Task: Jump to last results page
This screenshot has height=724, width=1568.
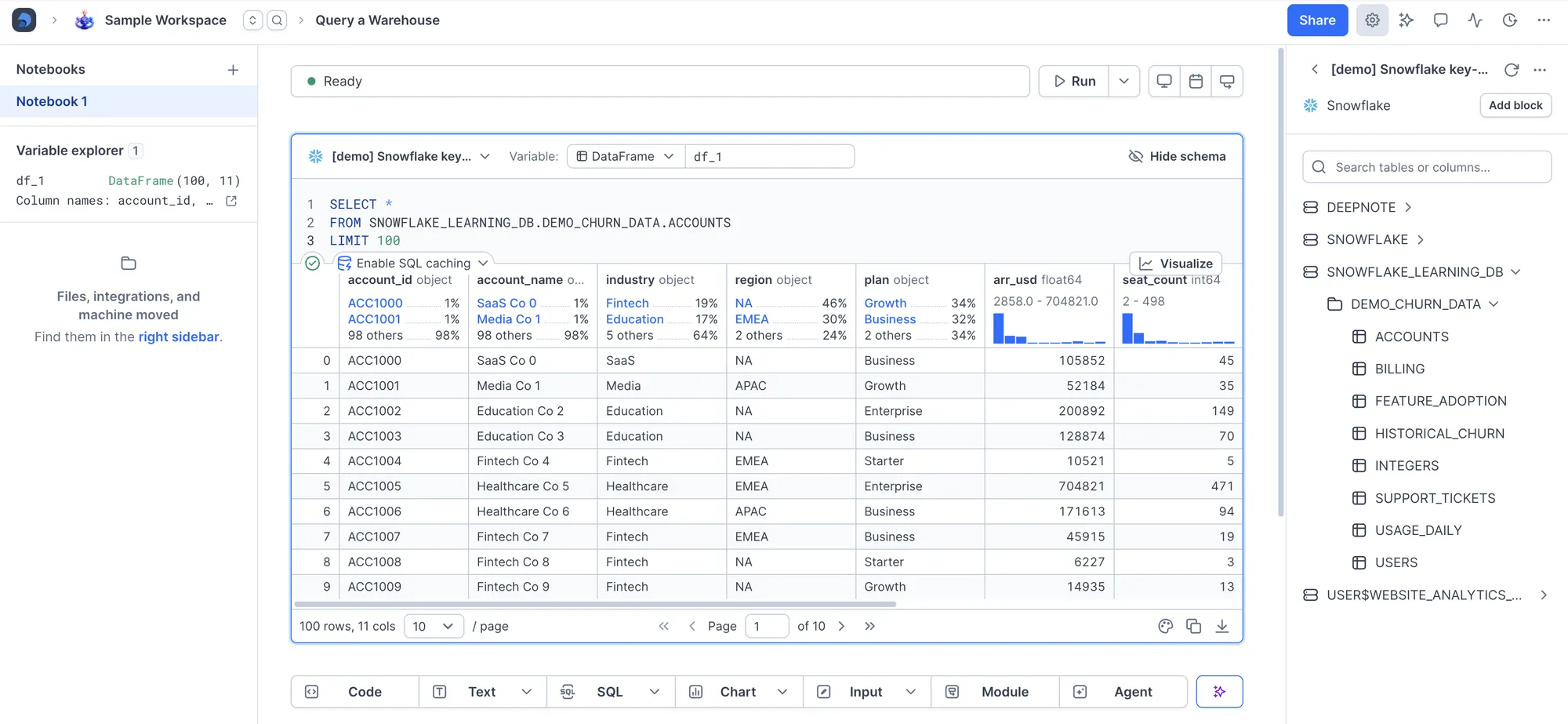Action: coord(869,626)
